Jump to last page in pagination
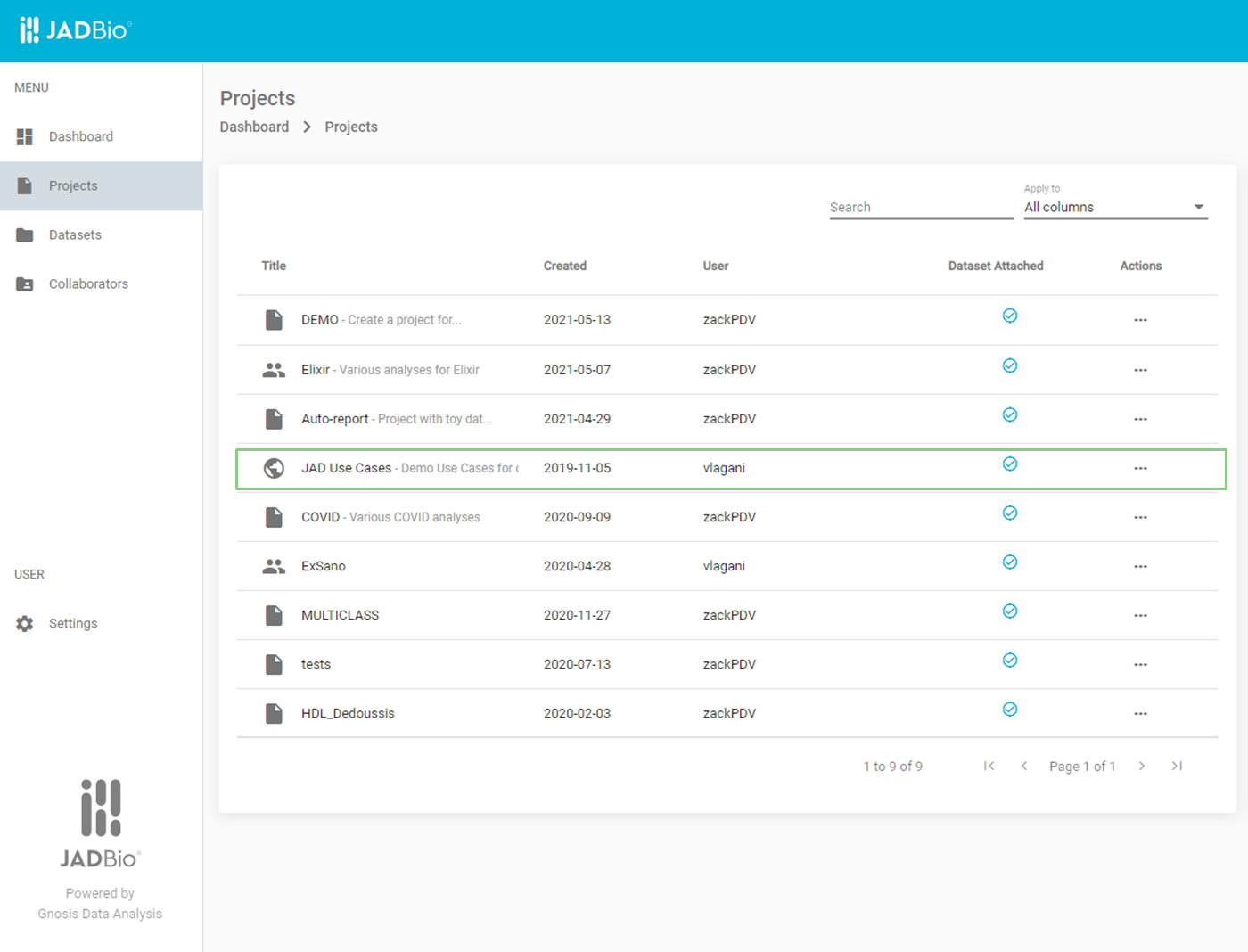Image resolution: width=1248 pixels, height=952 pixels. (1177, 766)
